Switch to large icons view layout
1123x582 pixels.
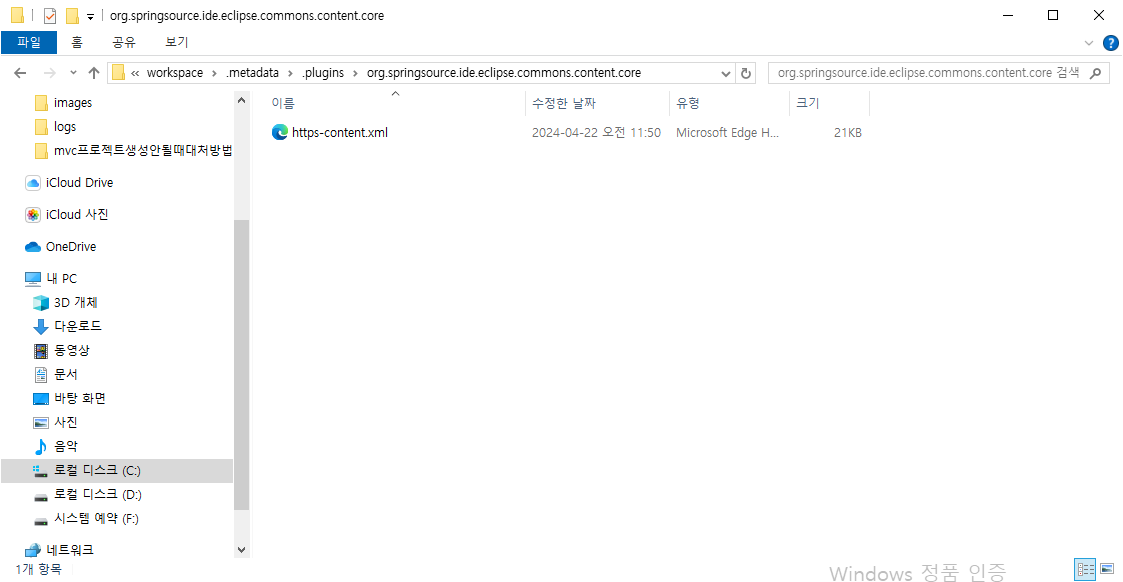click(1107, 570)
